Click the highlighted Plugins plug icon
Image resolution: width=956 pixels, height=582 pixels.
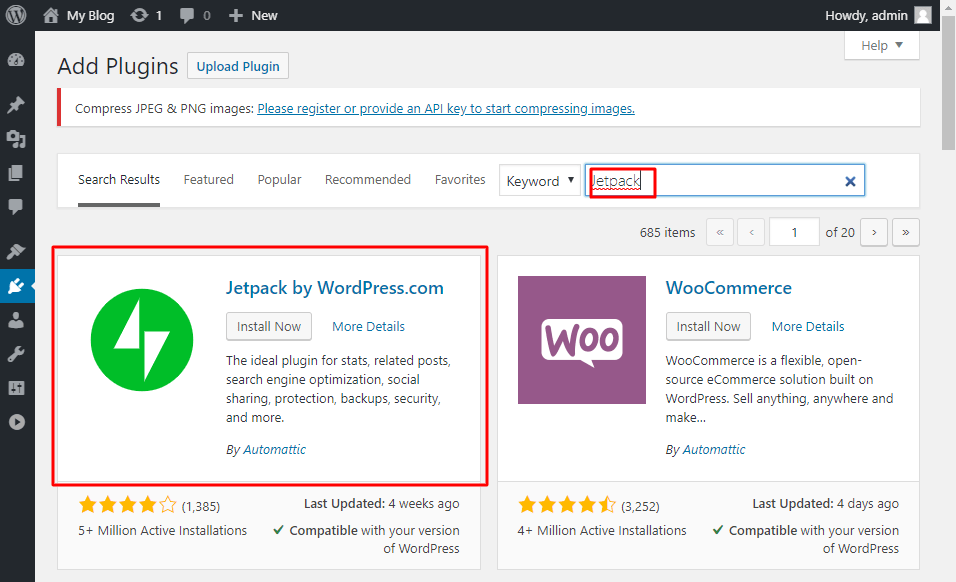tap(16, 286)
